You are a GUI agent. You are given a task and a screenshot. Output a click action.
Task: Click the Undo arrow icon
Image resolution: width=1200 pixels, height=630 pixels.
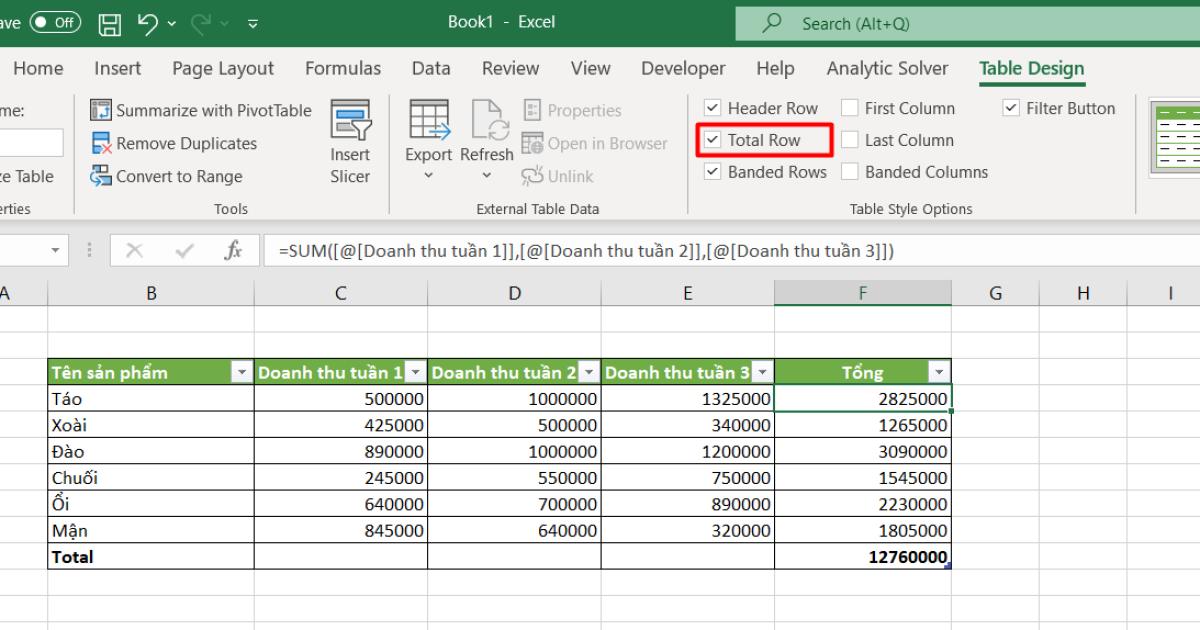pos(147,23)
